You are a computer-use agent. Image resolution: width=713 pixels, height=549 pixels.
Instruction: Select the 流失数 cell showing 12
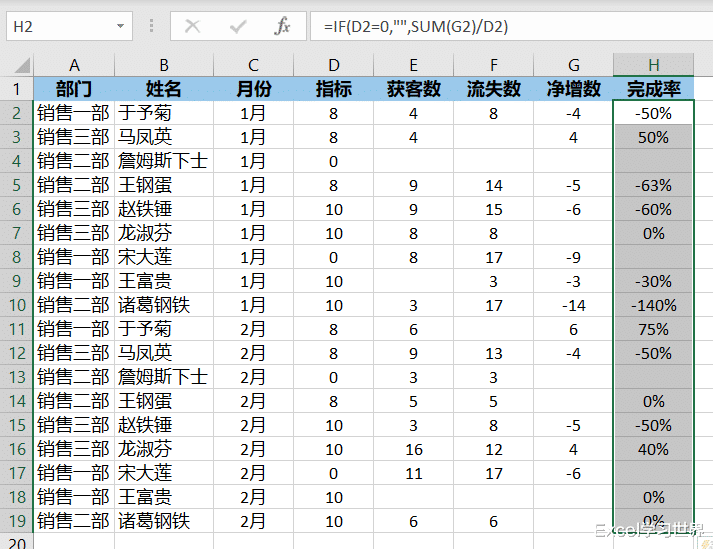[x=493, y=449]
